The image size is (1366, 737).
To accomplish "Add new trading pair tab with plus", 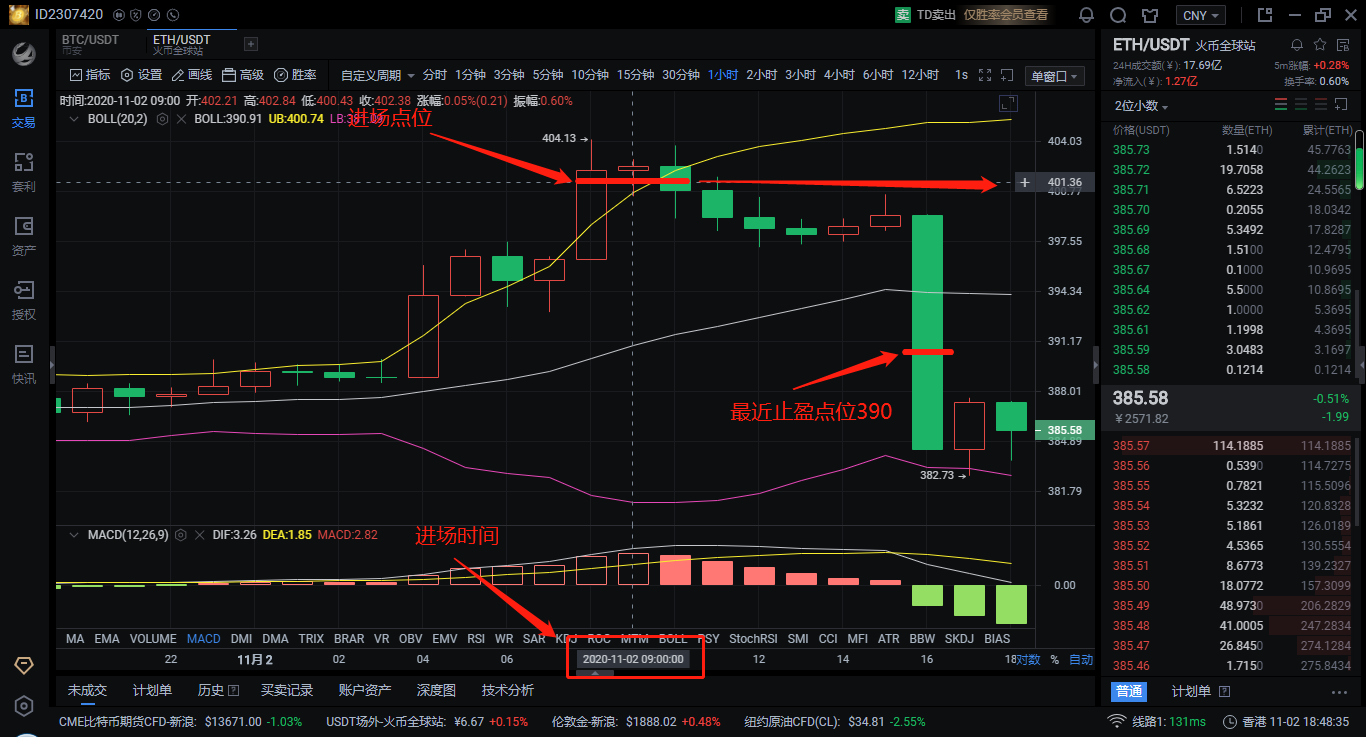I will (x=251, y=44).
